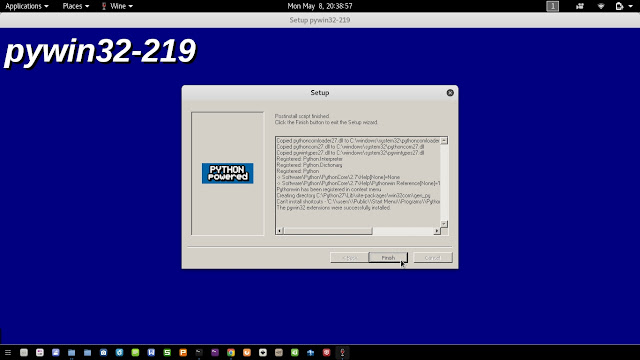Click 'Postinstall script finished' text
The width and height of the screenshot is (640, 360).
click(302, 116)
